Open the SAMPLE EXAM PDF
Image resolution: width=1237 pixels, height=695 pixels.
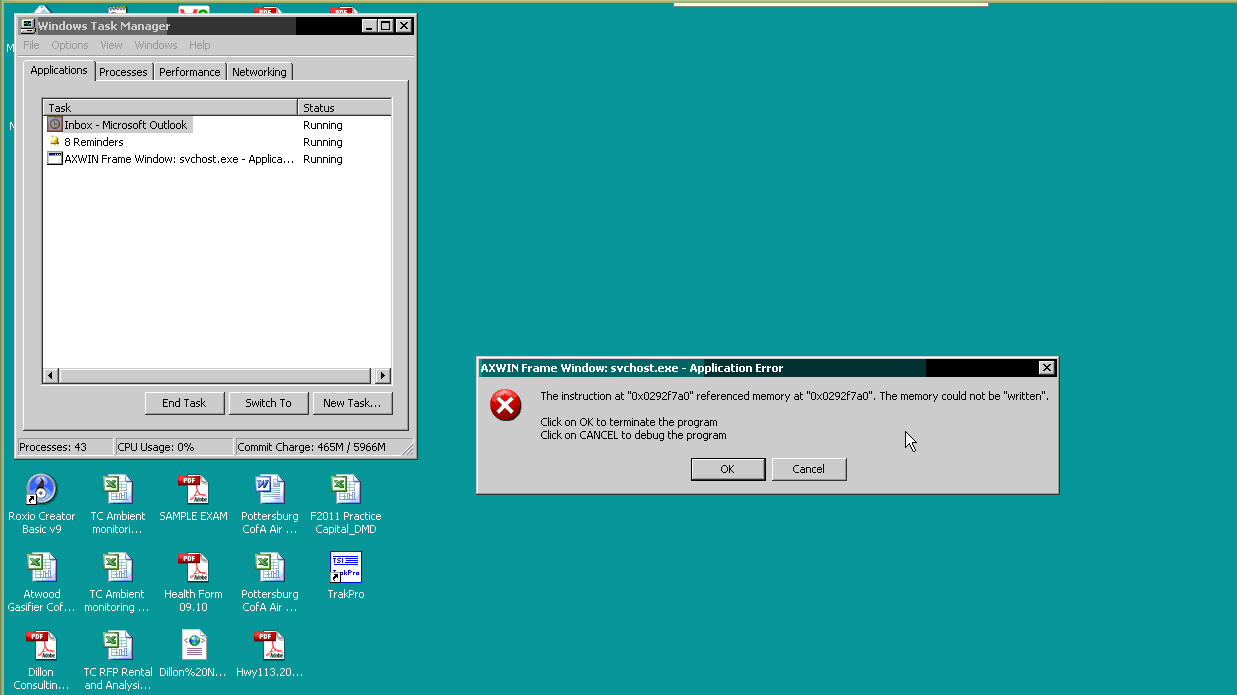click(x=193, y=490)
